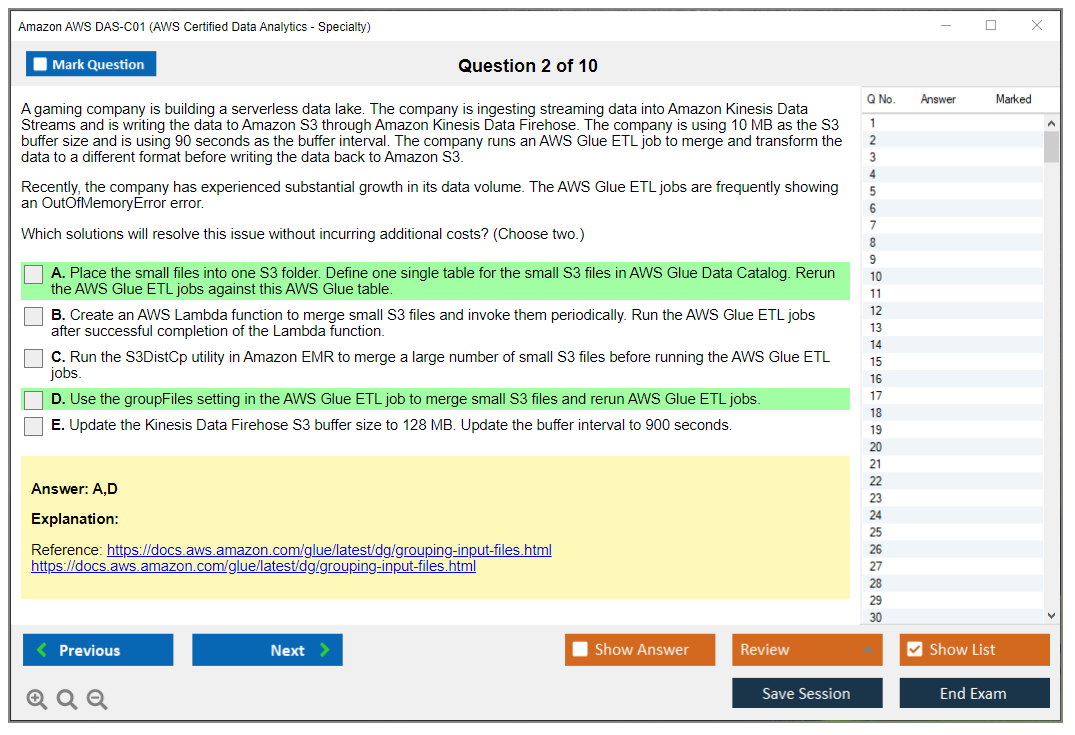Check the box for answer D
The height and width of the screenshot is (735, 1075).
pyautogui.click(x=34, y=400)
